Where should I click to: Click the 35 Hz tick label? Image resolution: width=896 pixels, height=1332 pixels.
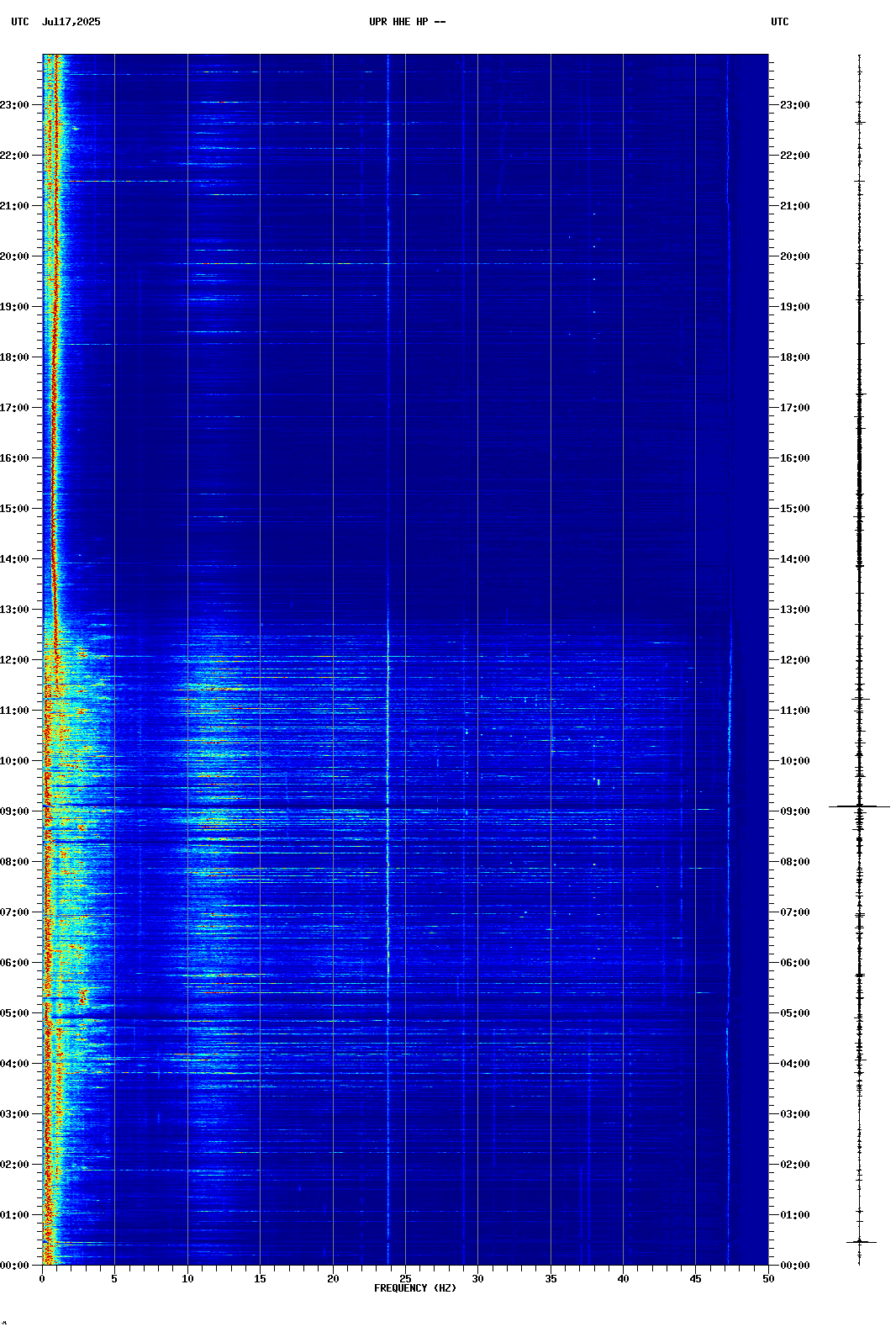click(551, 1279)
